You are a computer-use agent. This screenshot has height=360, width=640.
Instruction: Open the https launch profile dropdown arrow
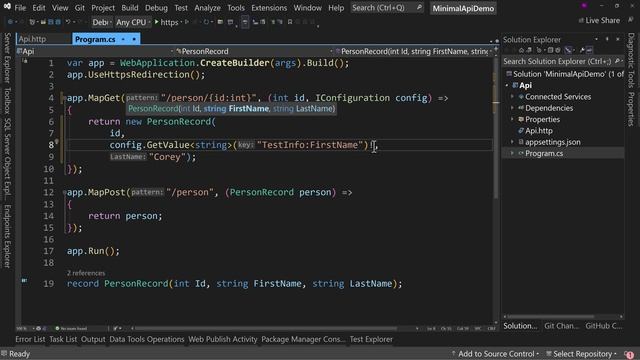coord(181,22)
